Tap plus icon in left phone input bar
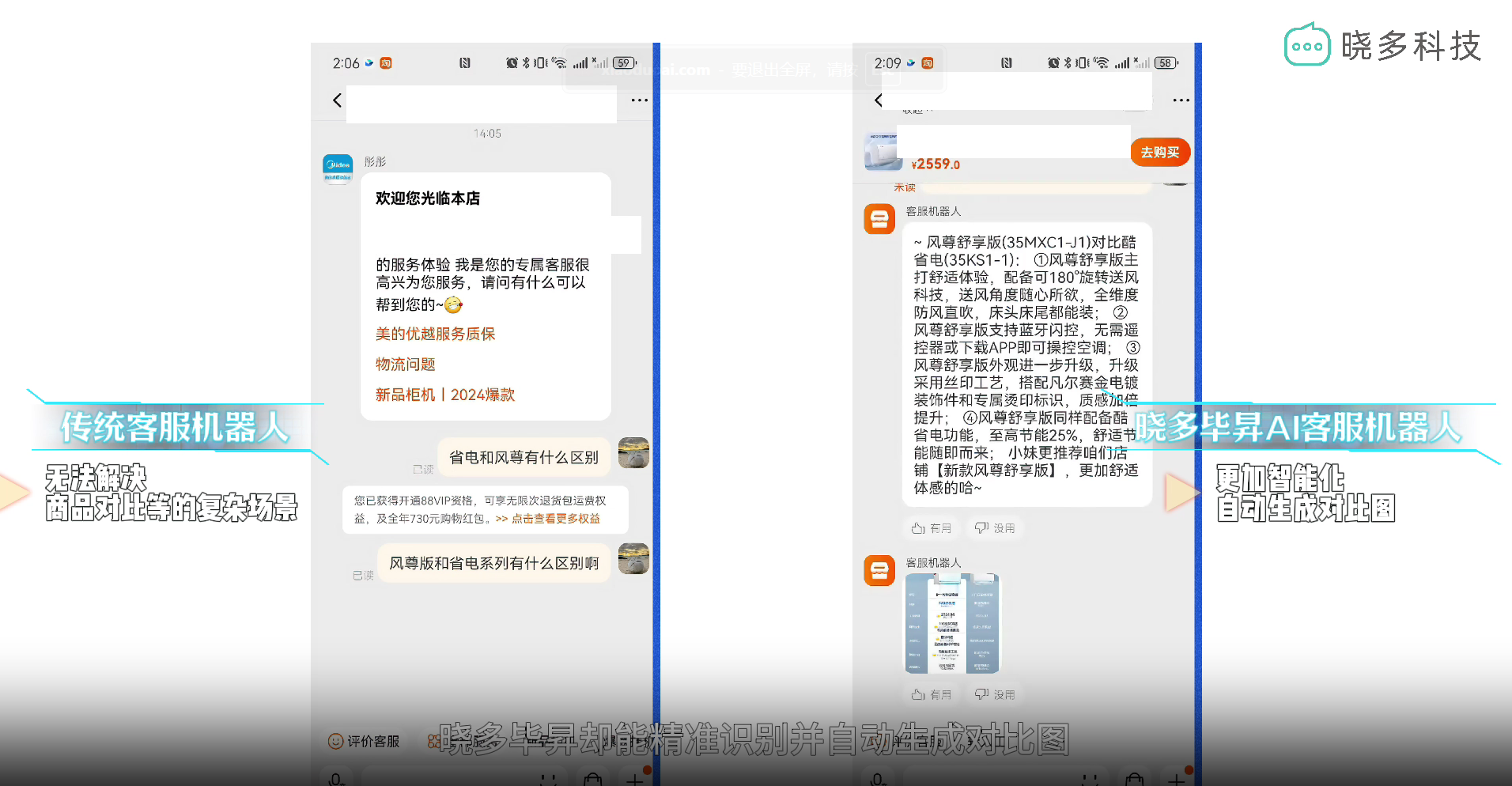This screenshot has height=786, width=1512. tap(634, 780)
